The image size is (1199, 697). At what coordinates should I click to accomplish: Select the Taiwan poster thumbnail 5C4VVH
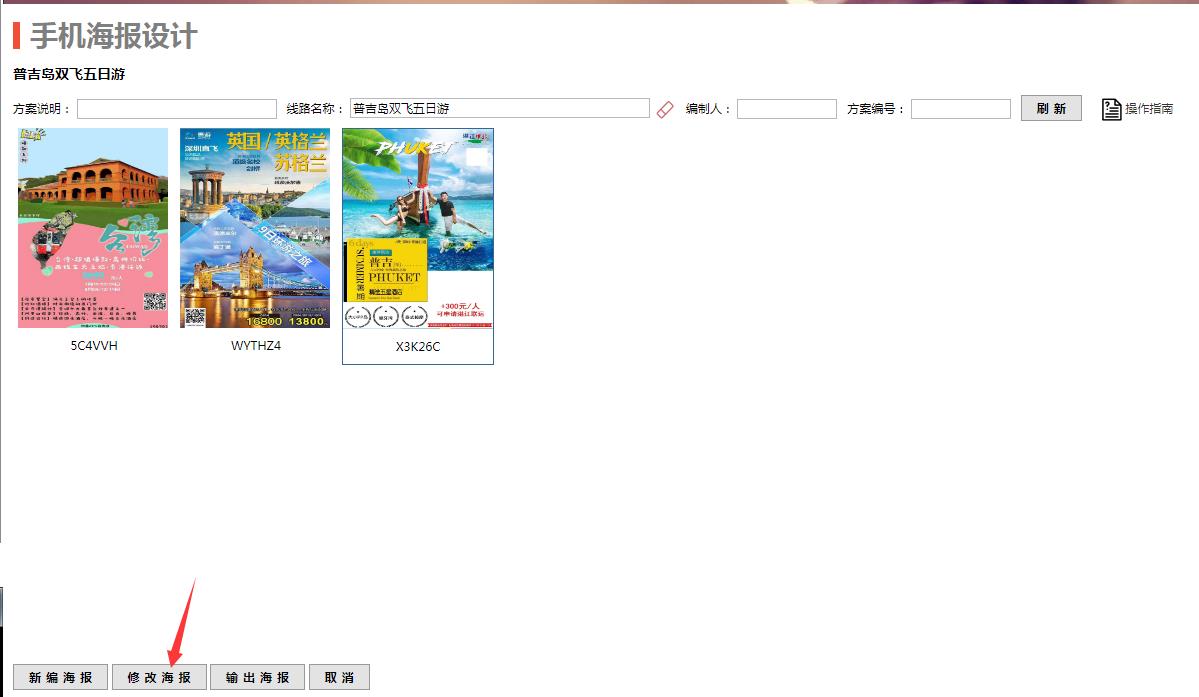[x=93, y=228]
